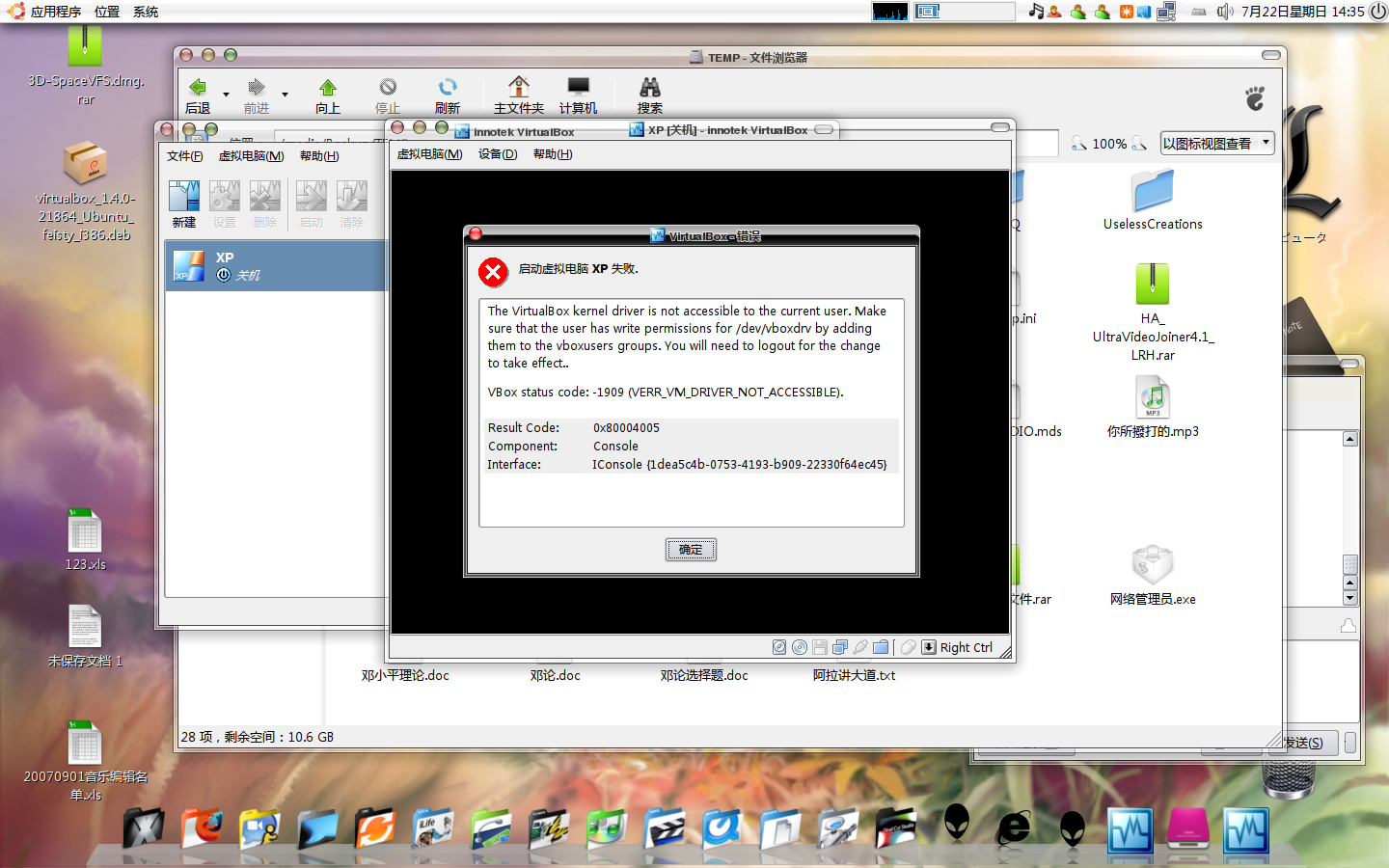The width and height of the screenshot is (1389, 868).
Task: Select 邓论.doc in the file browser
Action: tap(556, 676)
